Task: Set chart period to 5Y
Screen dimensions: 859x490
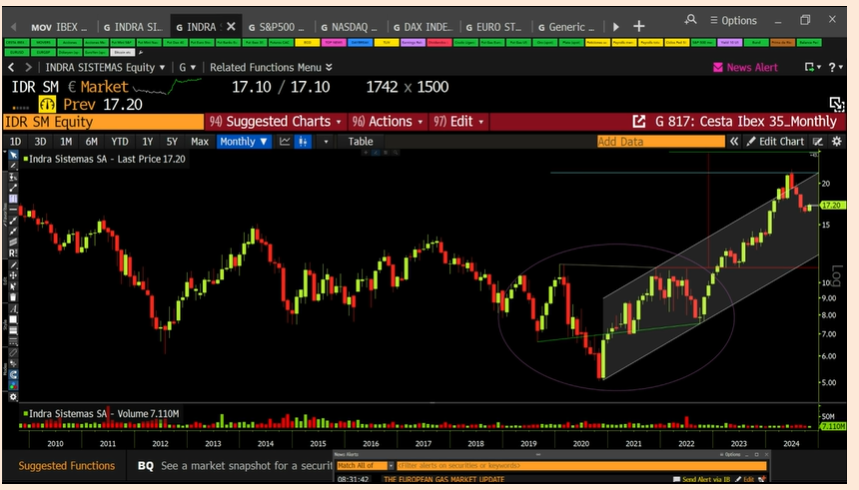Action: [x=172, y=141]
